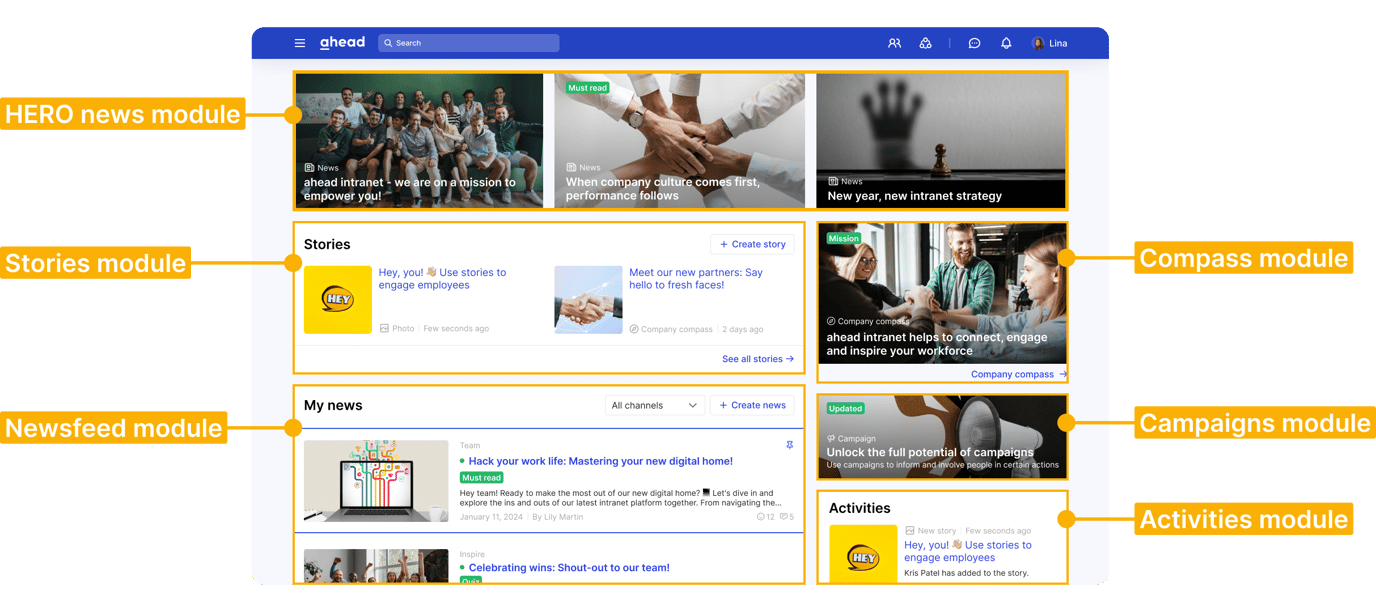The height and width of the screenshot is (612, 1376).
Task: Open the people directory icon
Action: (894, 43)
